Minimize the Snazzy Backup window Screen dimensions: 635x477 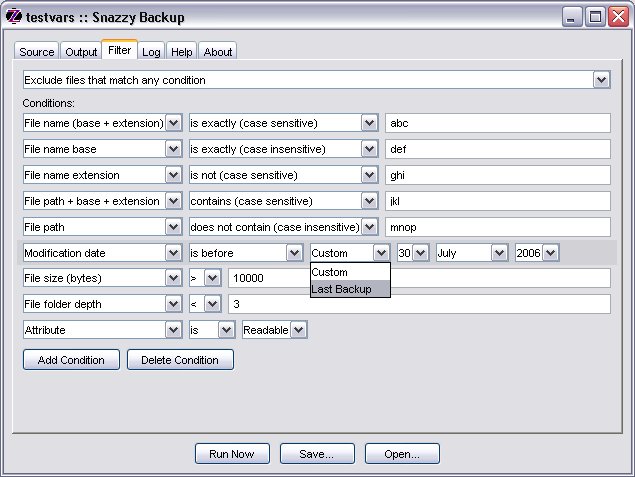[x=571, y=17]
